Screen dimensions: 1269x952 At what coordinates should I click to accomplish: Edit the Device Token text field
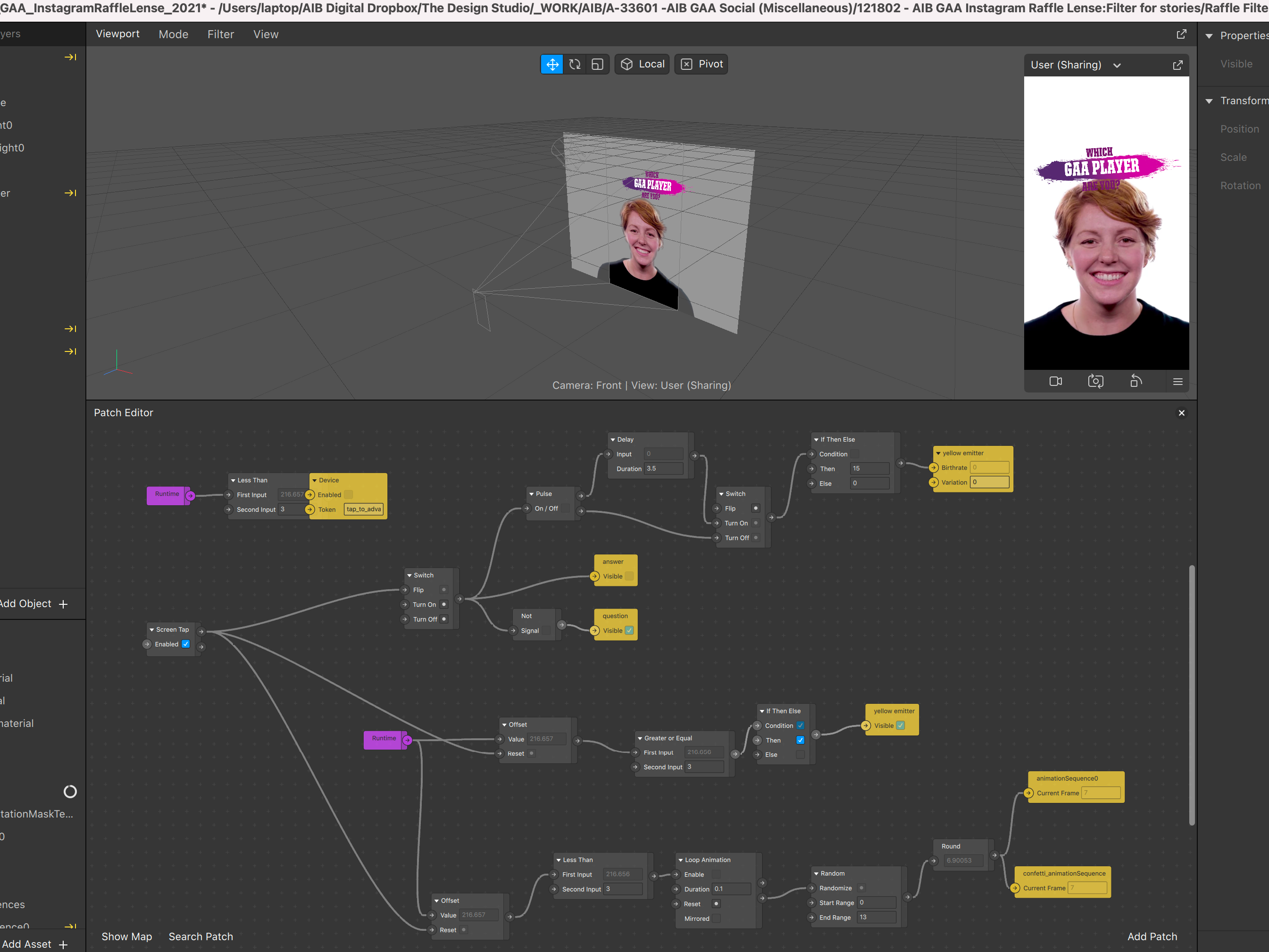tap(363, 509)
